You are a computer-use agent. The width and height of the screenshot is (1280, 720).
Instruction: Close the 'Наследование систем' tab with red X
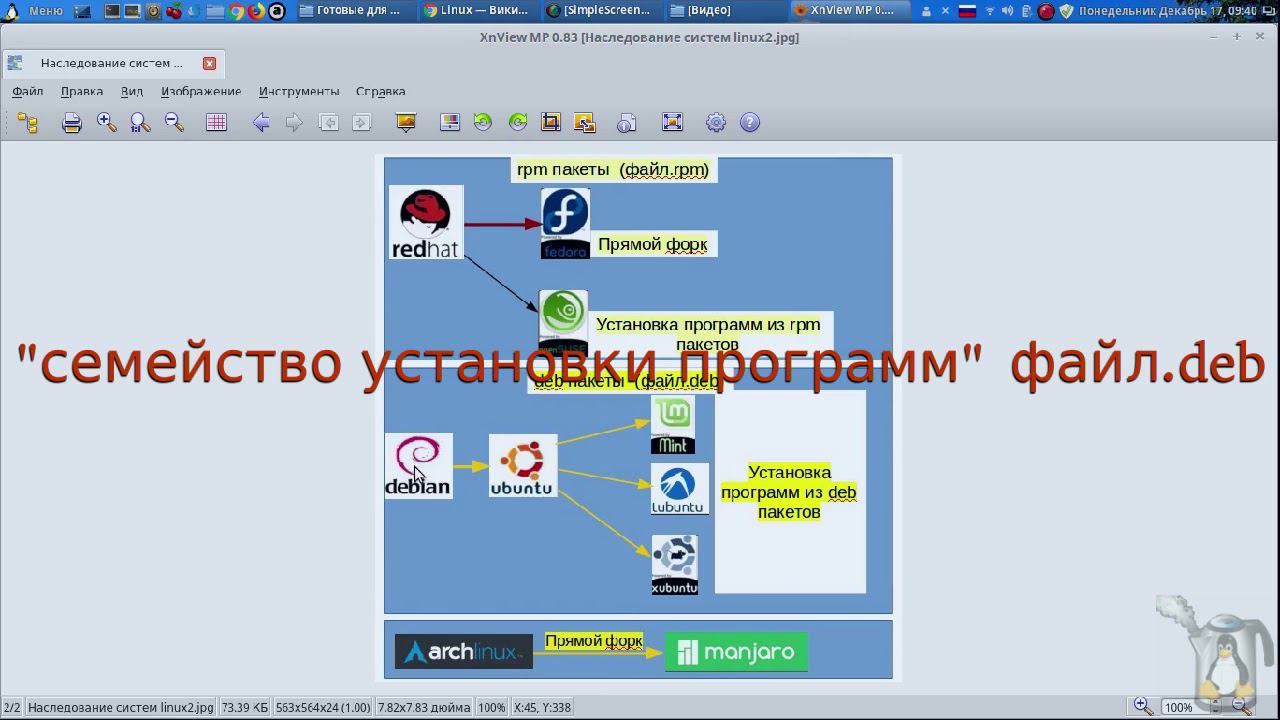pos(209,63)
